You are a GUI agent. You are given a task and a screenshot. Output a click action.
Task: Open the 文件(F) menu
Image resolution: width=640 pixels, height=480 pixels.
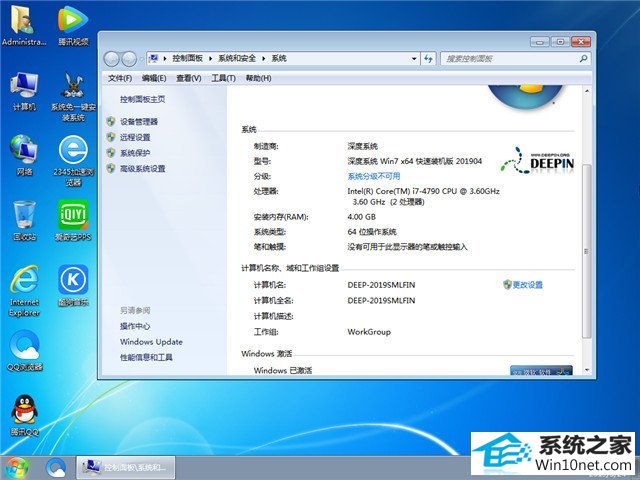(x=120, y=78)
